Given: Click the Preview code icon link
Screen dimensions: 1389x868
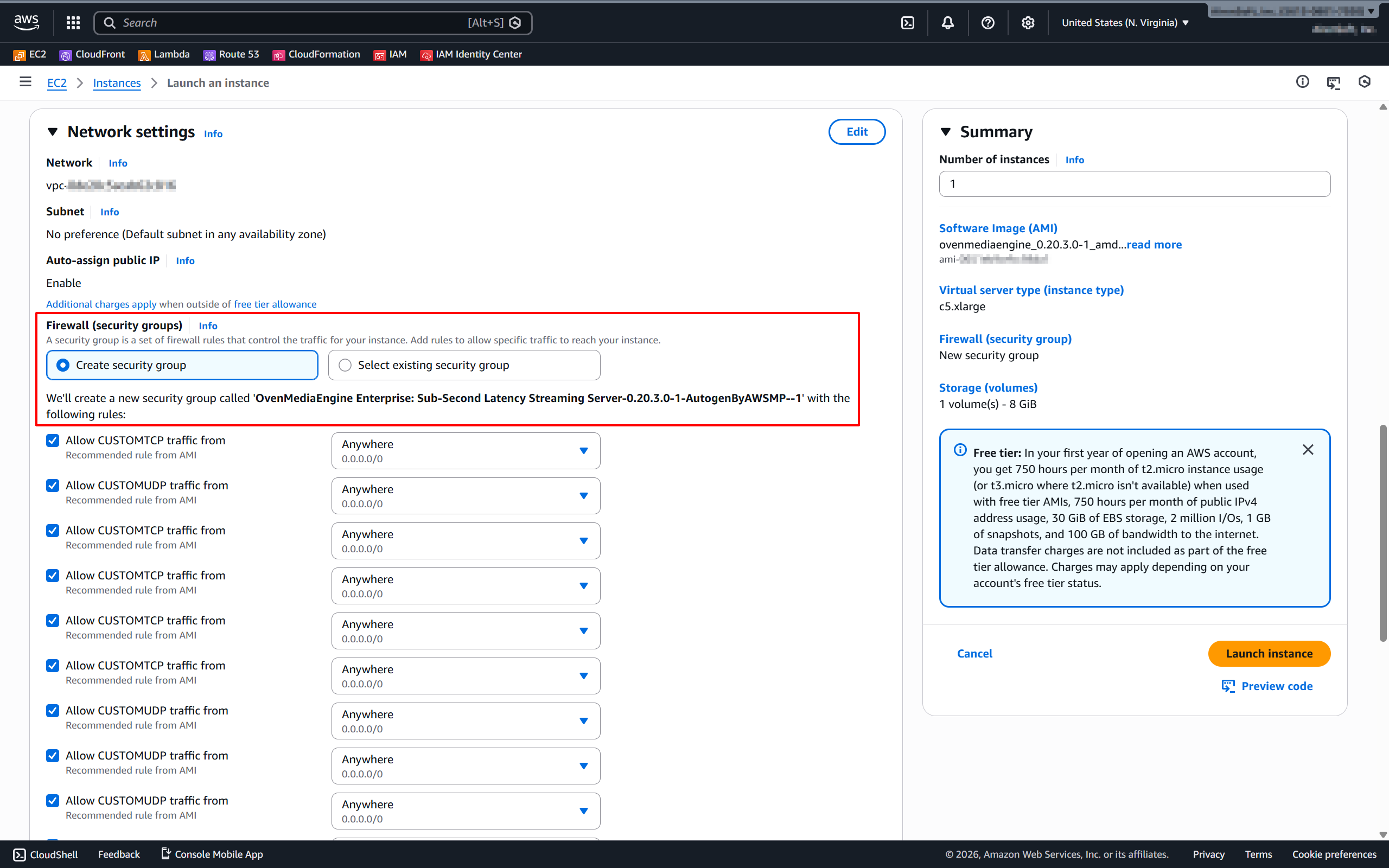Looking at the screenshot, I should 1267,686.
